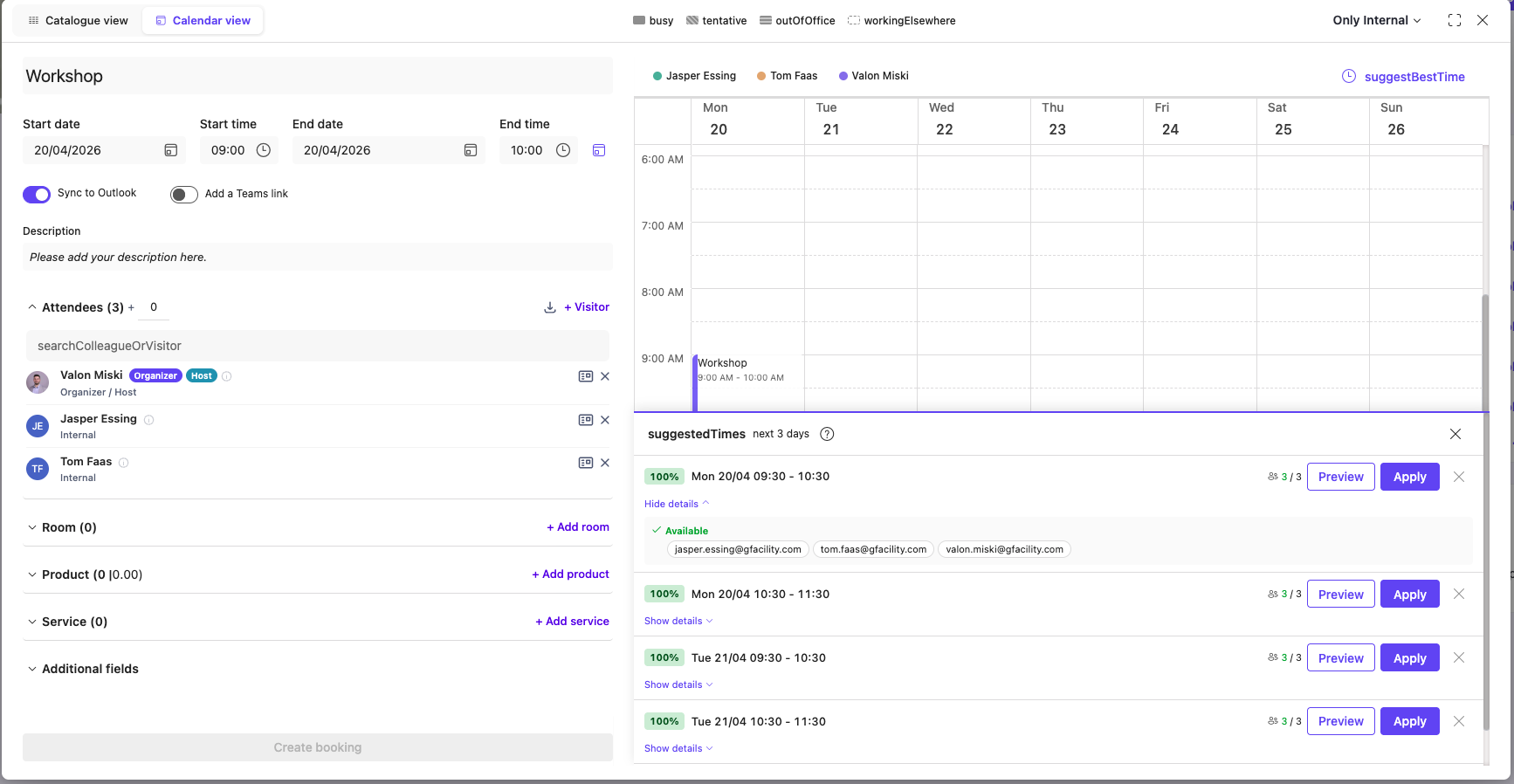This screenshot has width=1514, height=784.
Task: Open the Only Internal dropdown
Action: [1376, 20]
